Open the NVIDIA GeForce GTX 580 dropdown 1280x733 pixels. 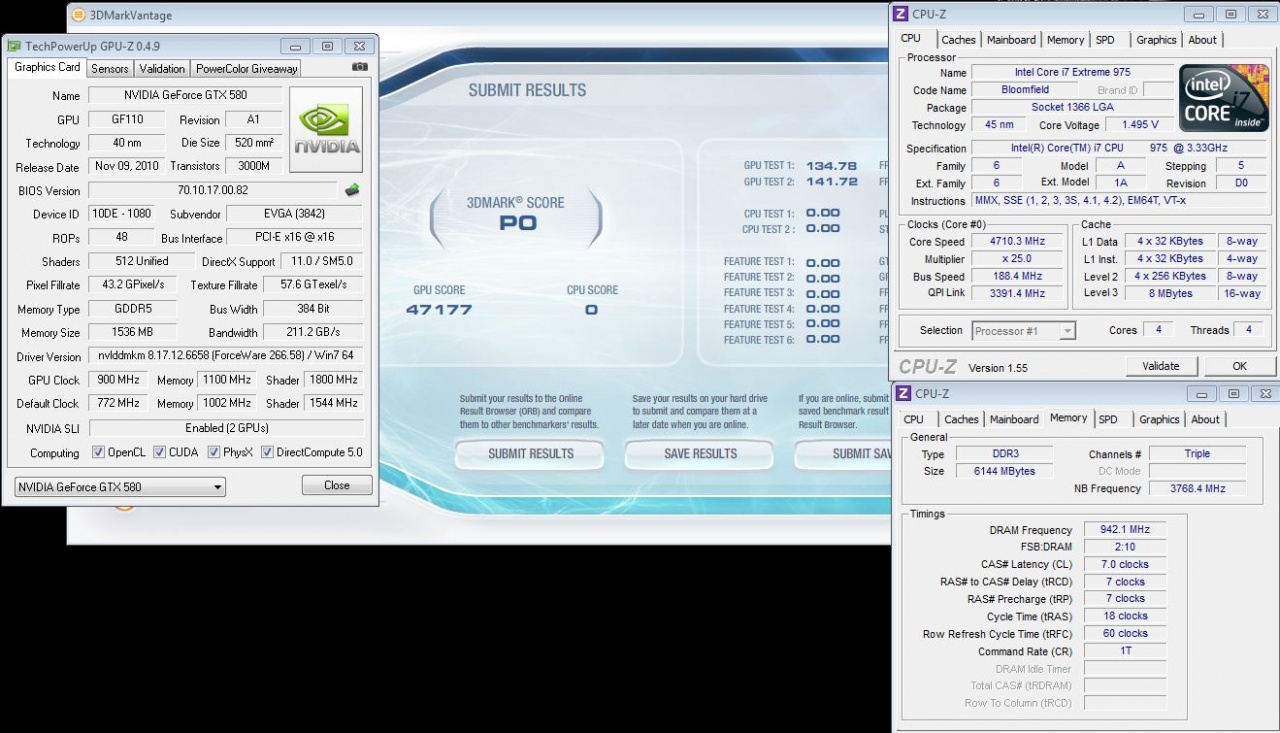(x=120, y=487)
